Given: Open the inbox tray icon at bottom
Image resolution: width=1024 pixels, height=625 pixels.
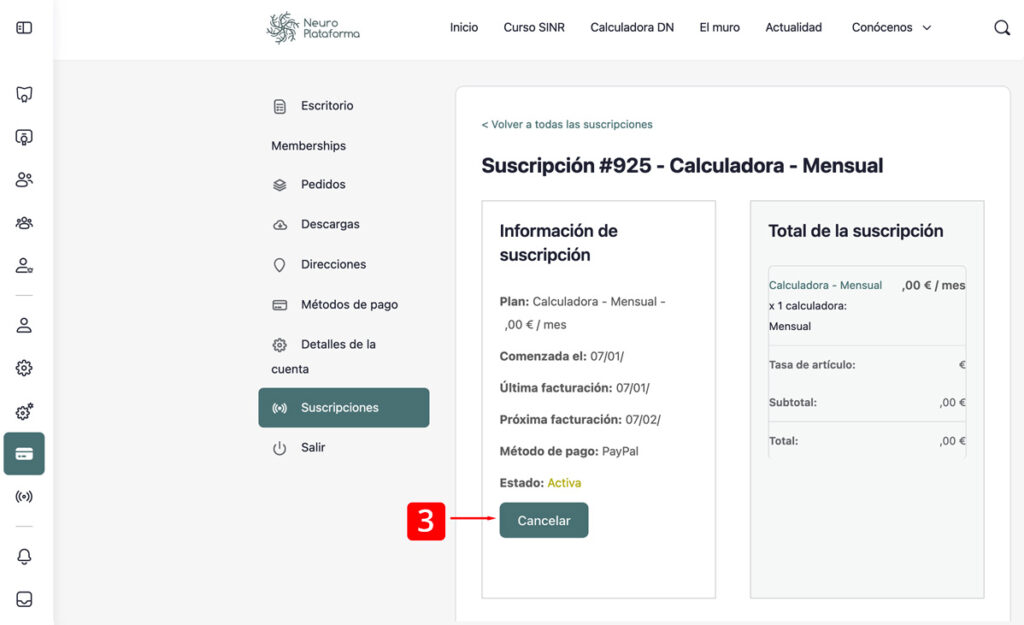Looking at the screenshot, I should pyautogui.click(x=24, y=599).
